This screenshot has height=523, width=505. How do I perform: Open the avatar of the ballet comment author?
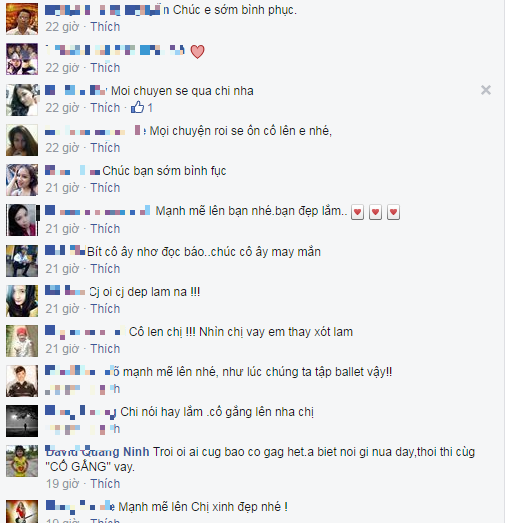point(22,381)
